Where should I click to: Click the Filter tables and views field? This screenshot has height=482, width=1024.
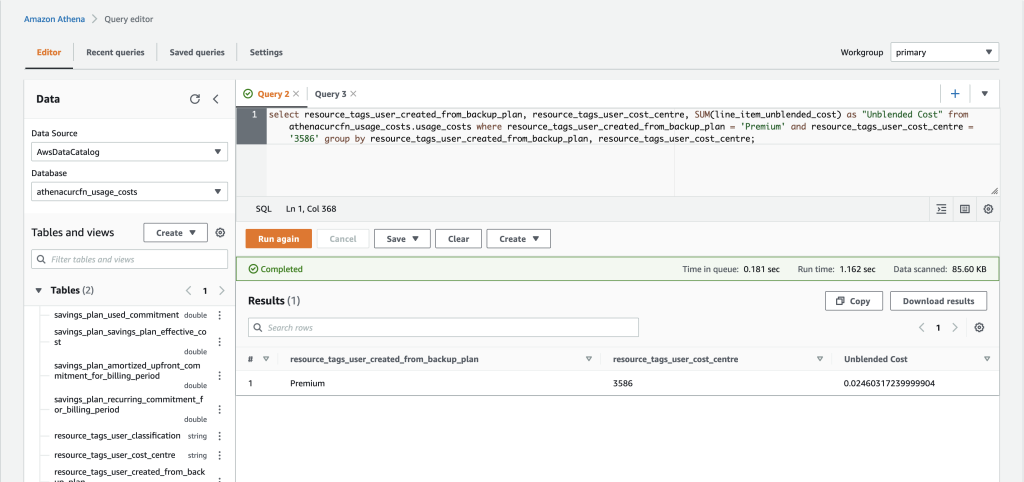coord(129,259)
